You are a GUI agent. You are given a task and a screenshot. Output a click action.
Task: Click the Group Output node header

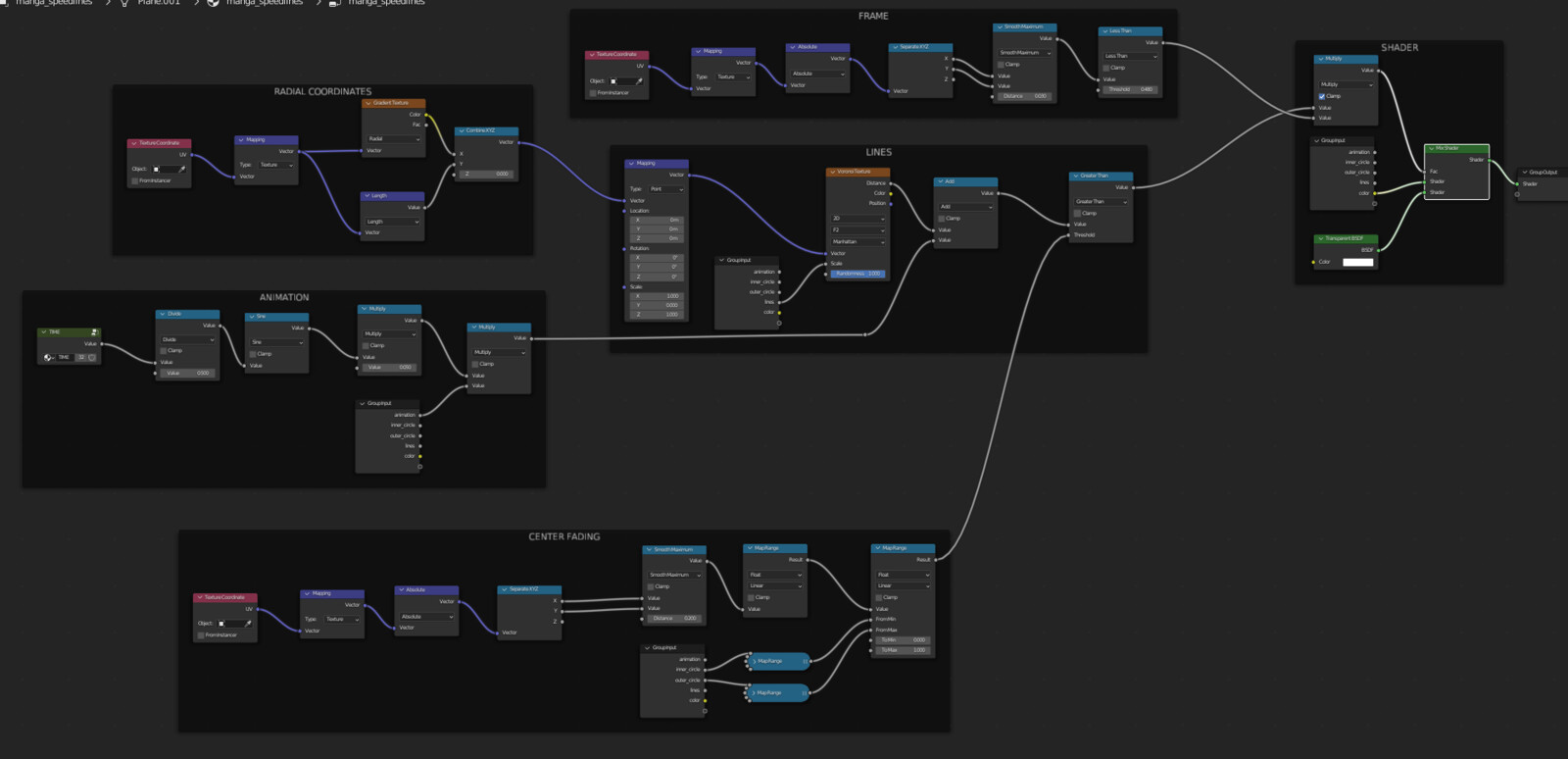pyautogui.click(x=1543, y=172)
